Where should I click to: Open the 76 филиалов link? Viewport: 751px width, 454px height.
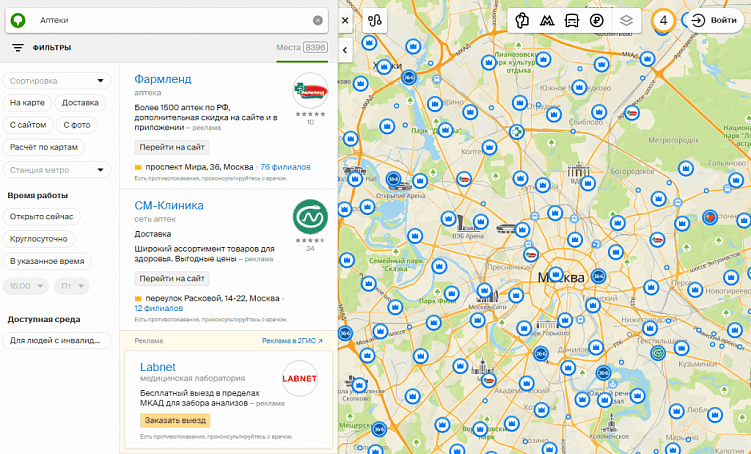285,167
